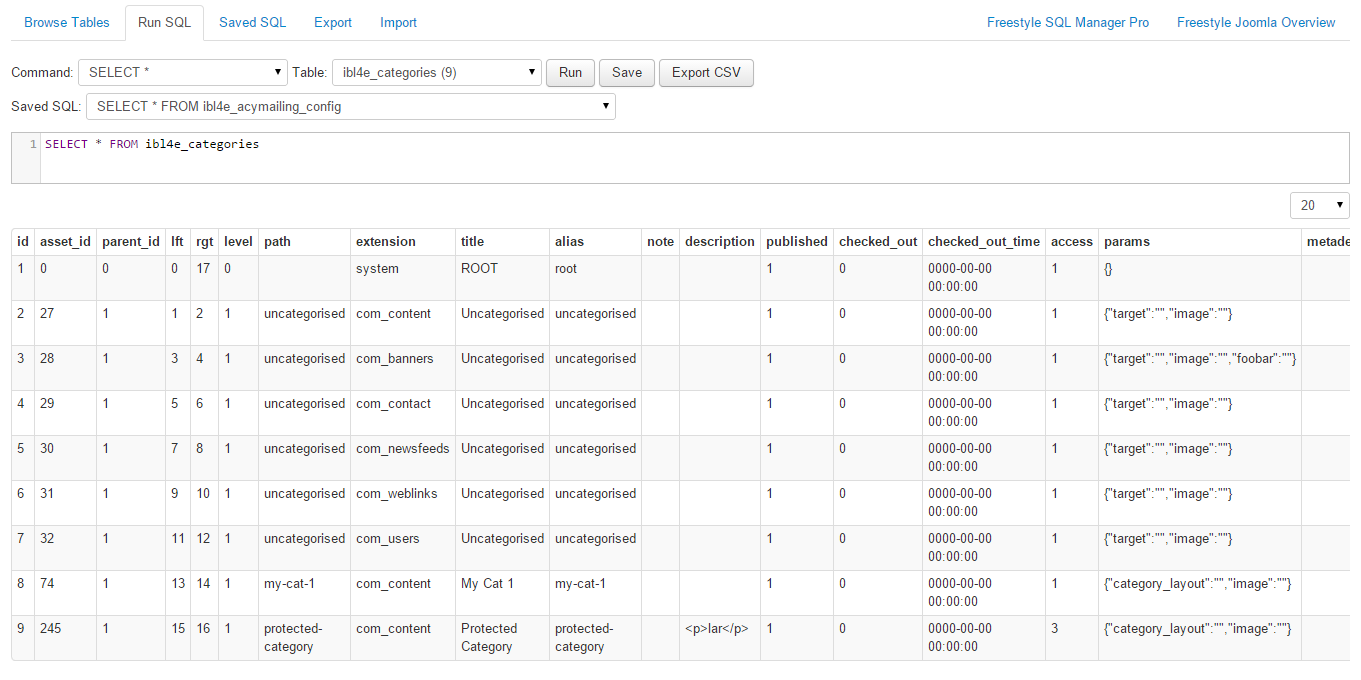The height and width of the screenshot is (680, 1361).
Task: Expand the Saved SQL dropdown
Action: [351, 106]
